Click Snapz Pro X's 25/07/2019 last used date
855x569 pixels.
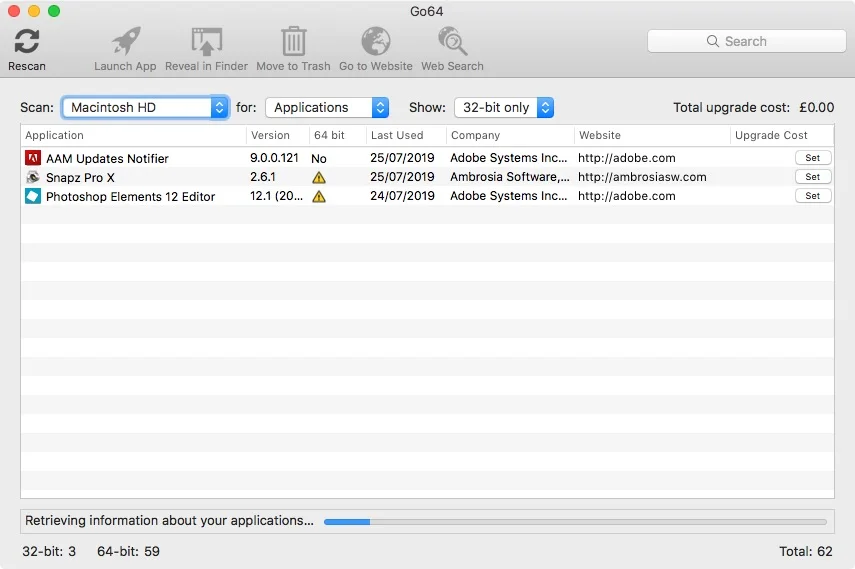[402, 177]
